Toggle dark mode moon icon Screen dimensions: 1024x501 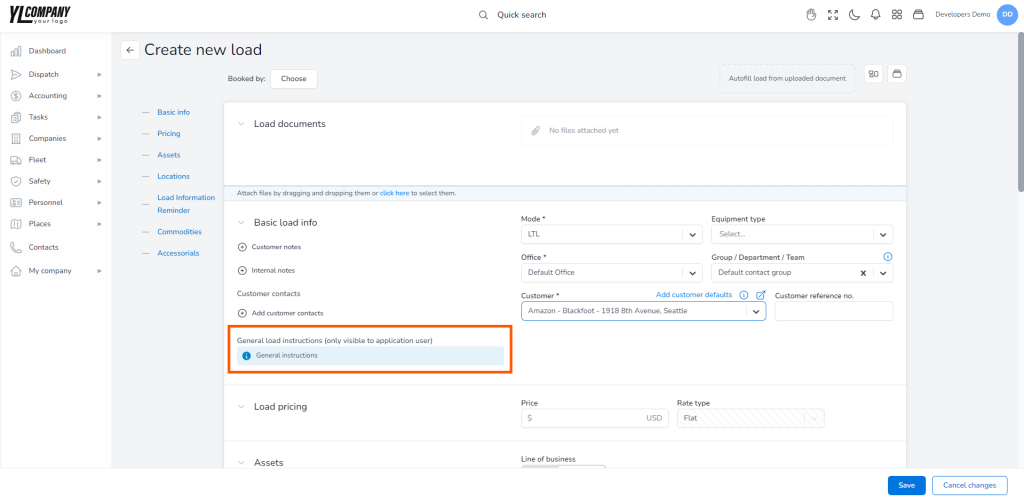(x=854, y=14)
